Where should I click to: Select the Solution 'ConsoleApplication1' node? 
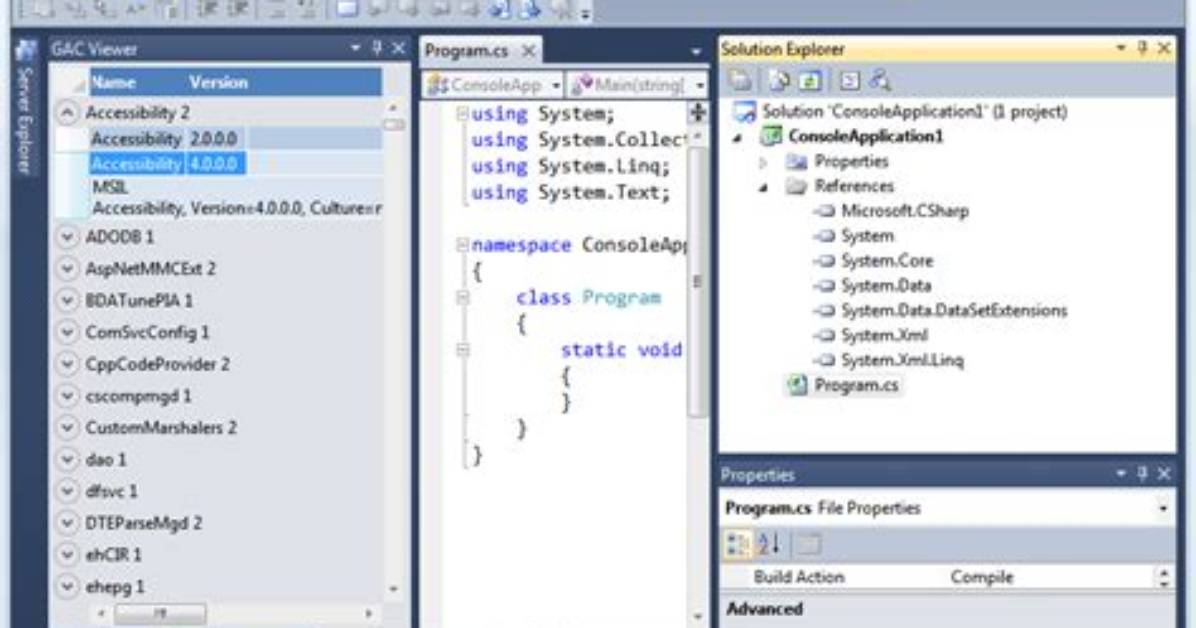point(915,111)
